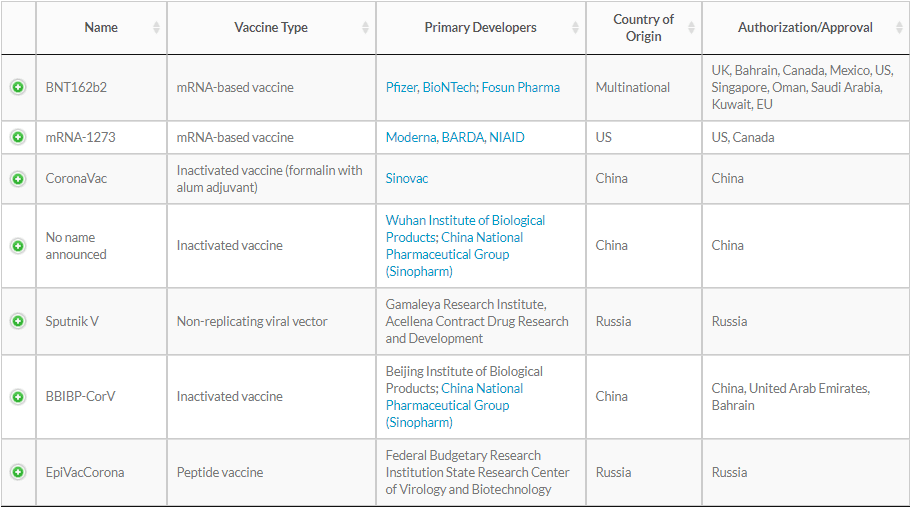Sort table by Name column arrows
Image resolution: width=911 pixels, height=507 pixels.
tap(156, 27)
